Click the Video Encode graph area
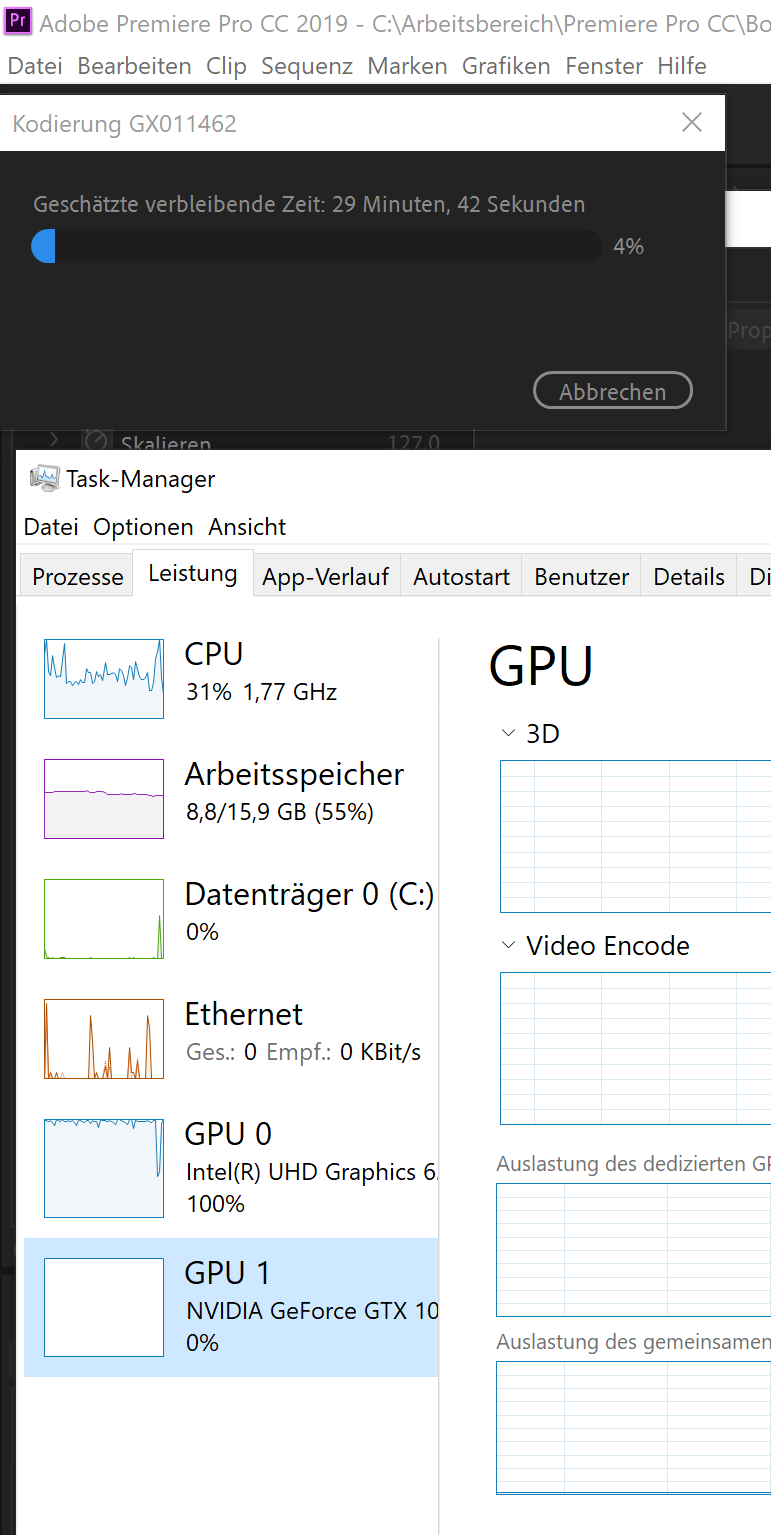Screen dimensions: 771x1535 [x=635, y=1048]
